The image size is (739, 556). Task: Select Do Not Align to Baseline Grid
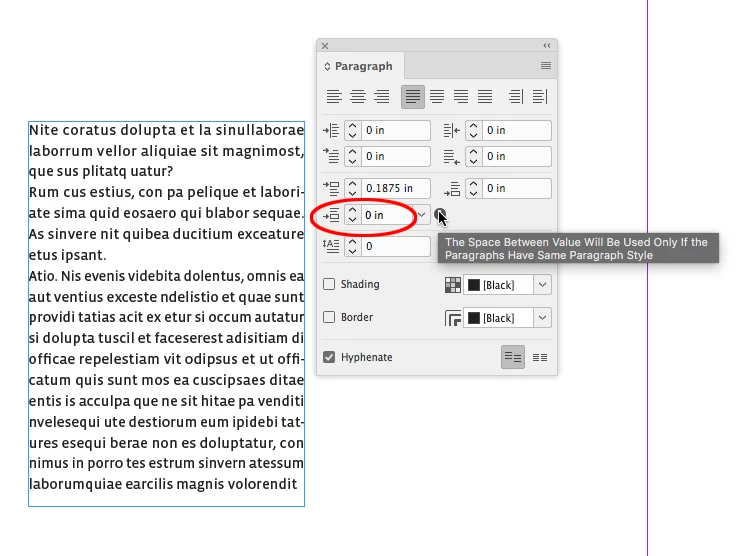(513, 357)
